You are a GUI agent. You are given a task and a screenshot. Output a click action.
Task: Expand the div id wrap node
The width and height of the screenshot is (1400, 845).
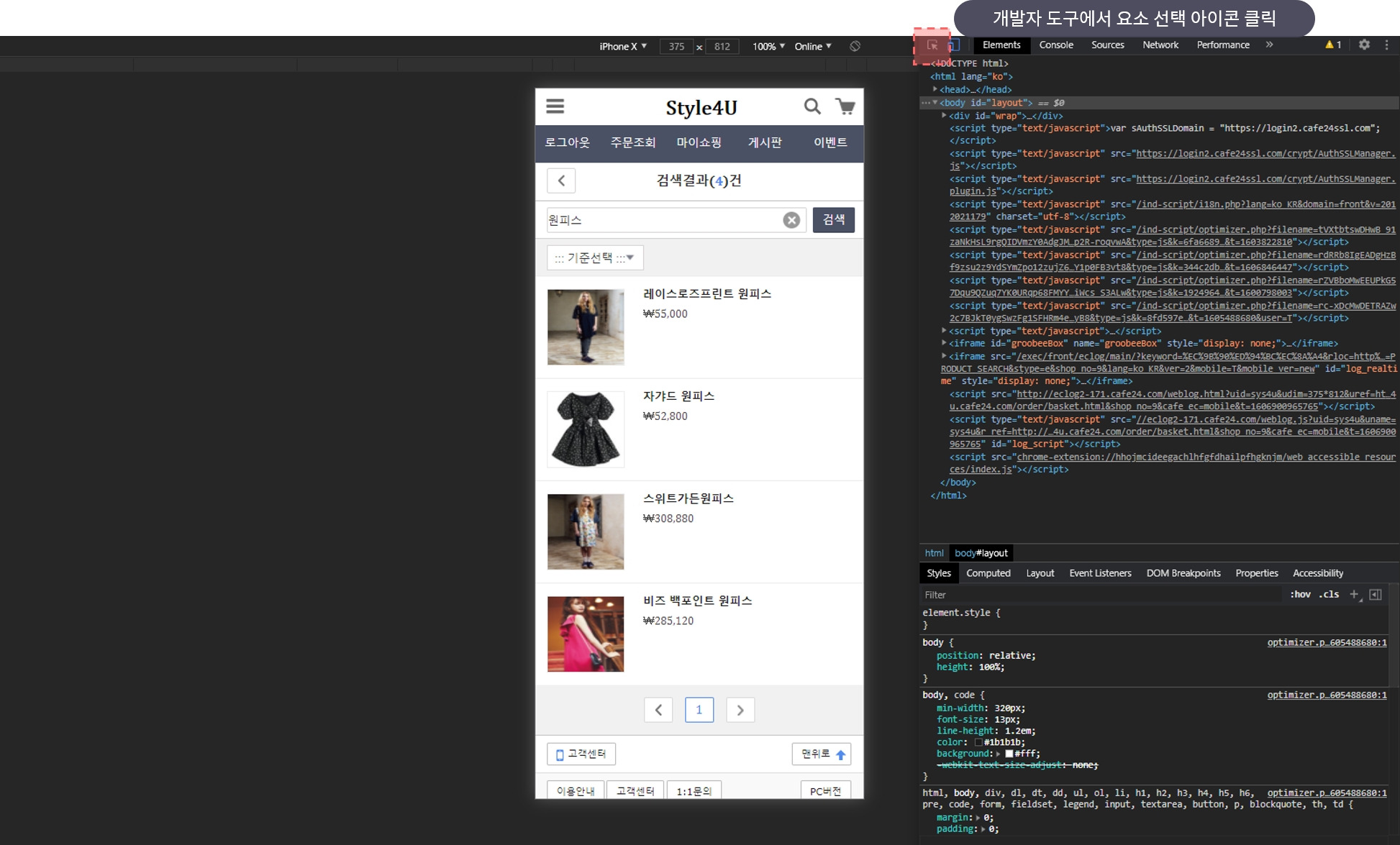click(x=944, y=115)
